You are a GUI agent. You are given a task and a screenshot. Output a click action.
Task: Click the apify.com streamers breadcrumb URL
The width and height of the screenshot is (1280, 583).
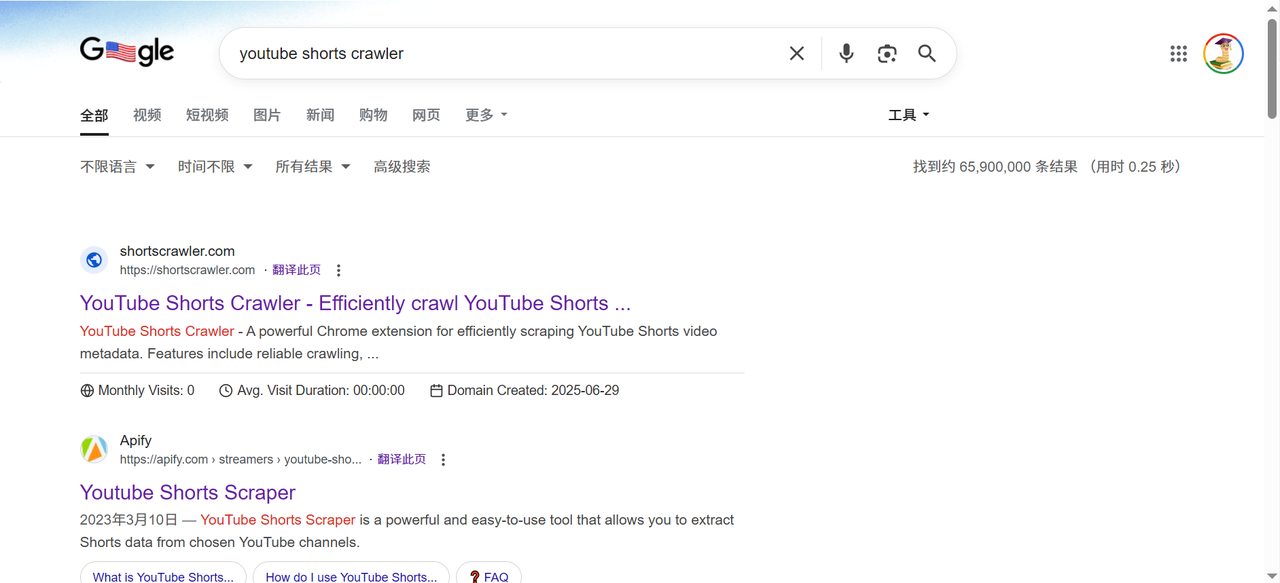pyautogui.click(x=241, y=459)
